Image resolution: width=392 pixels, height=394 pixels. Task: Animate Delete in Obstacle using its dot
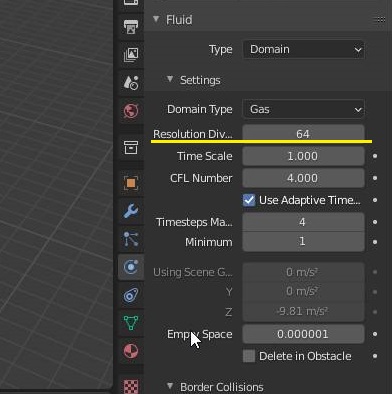pyautogui.click(x=375, y=356)
